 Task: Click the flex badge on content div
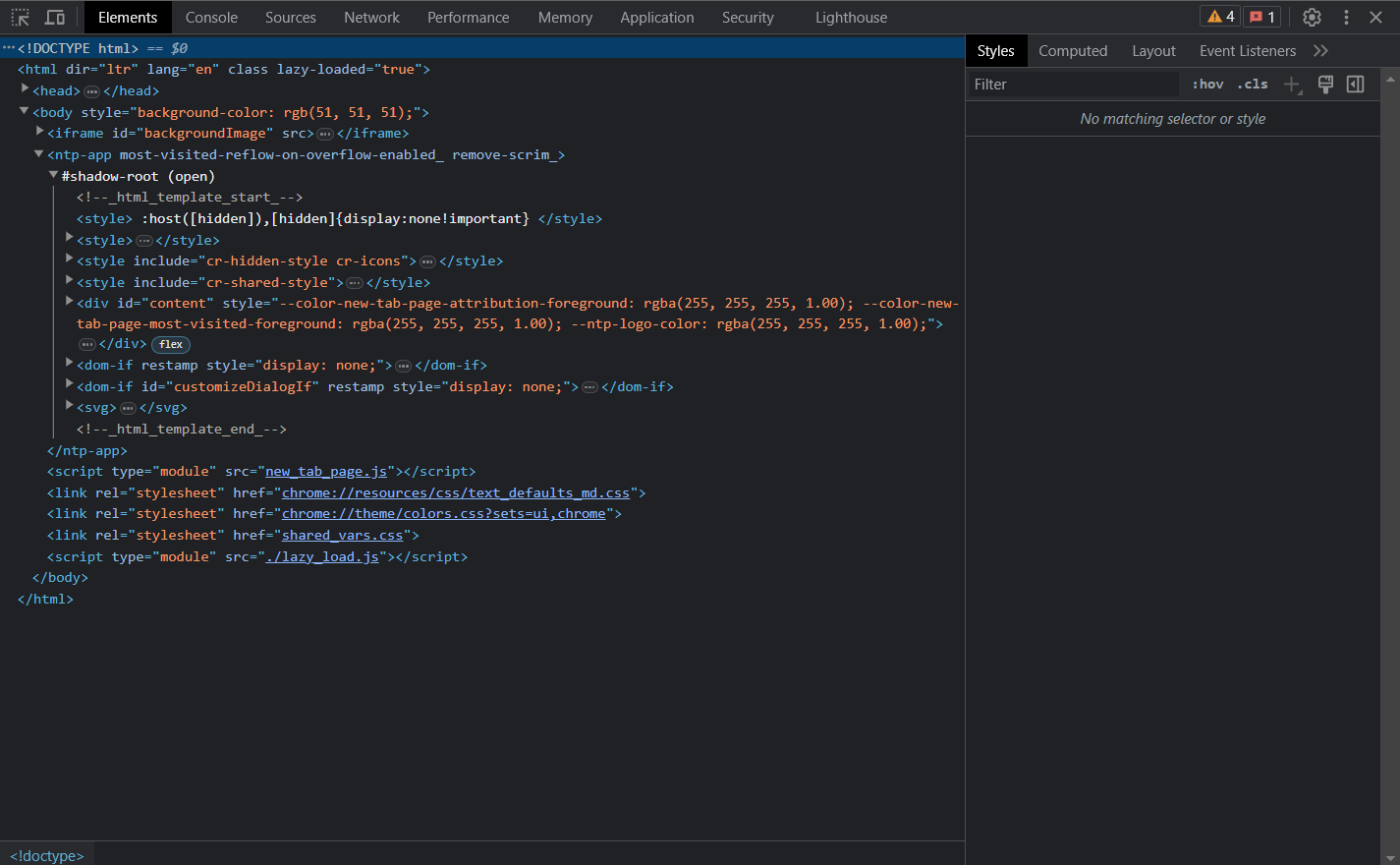171,345
